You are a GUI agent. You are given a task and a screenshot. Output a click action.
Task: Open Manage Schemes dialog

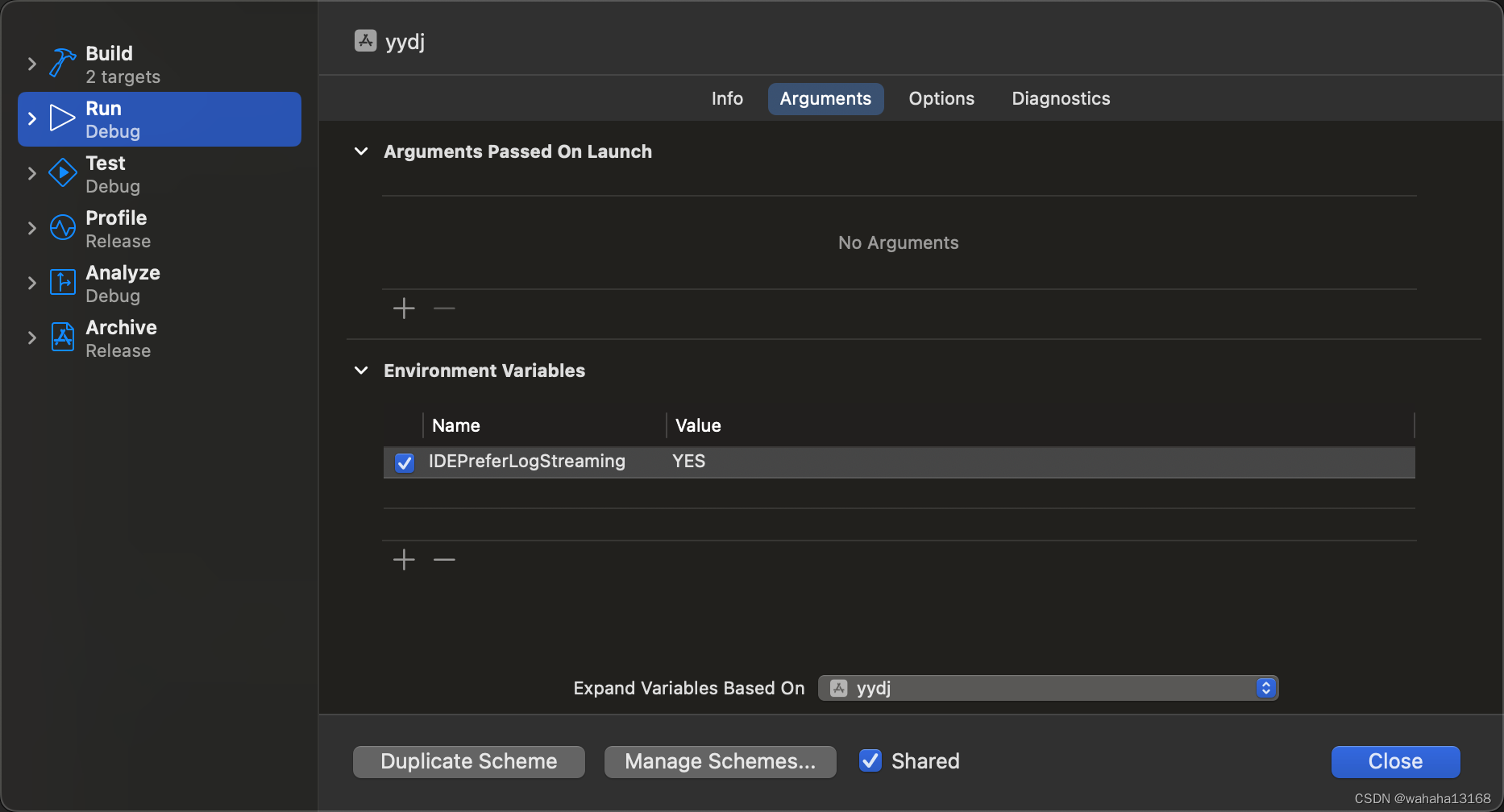[x=720, y=760]
